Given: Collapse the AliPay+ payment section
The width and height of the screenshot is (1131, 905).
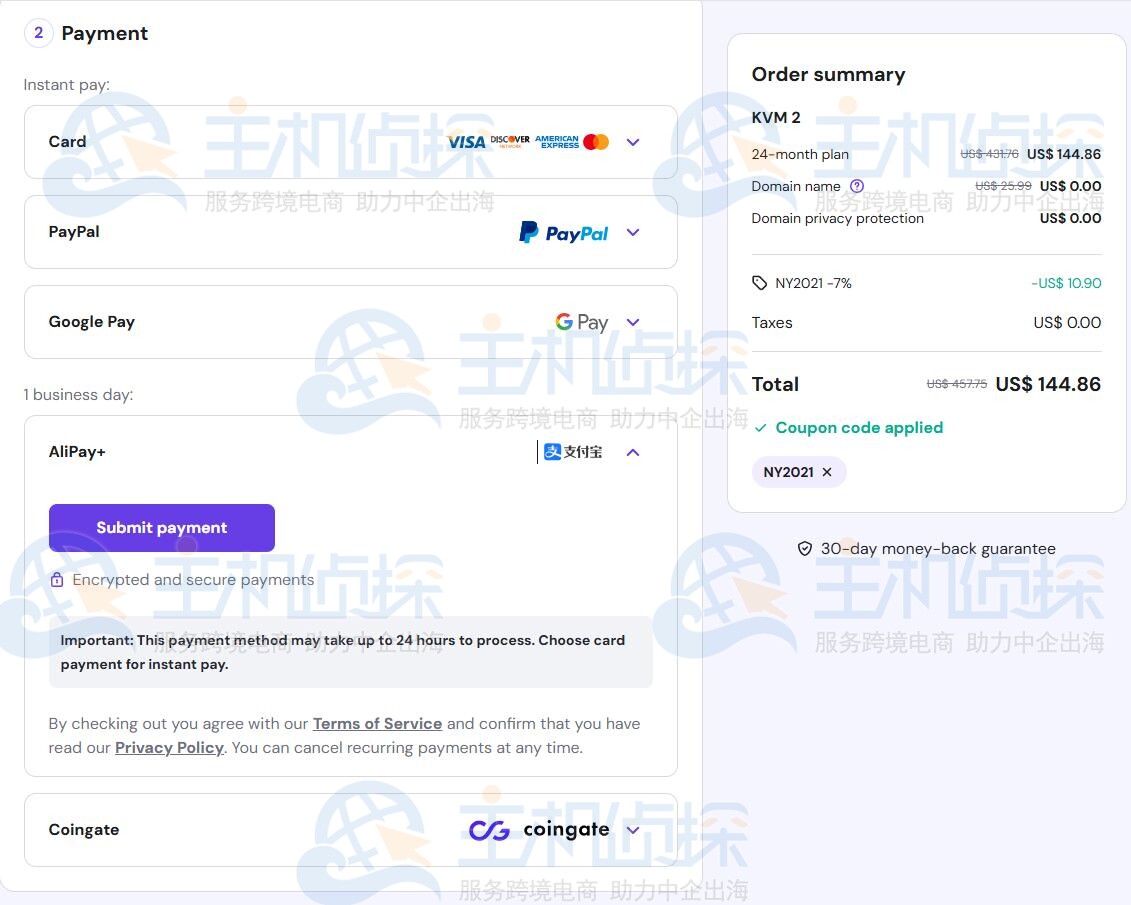Looking at the screenshot, I should (x=632, y=452).
